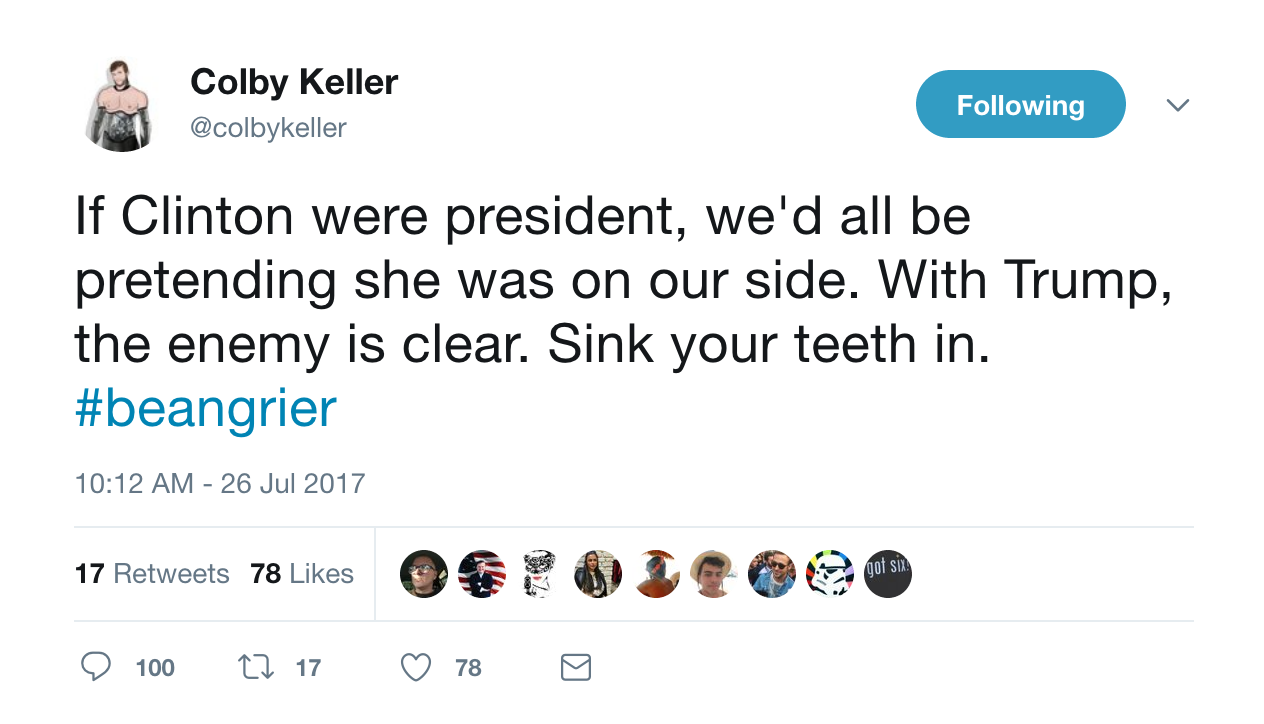Click the reply speech bubble icon
The height and width of the screenshot is (724, 1264).
pyautogui.click(x=96, y=667)
